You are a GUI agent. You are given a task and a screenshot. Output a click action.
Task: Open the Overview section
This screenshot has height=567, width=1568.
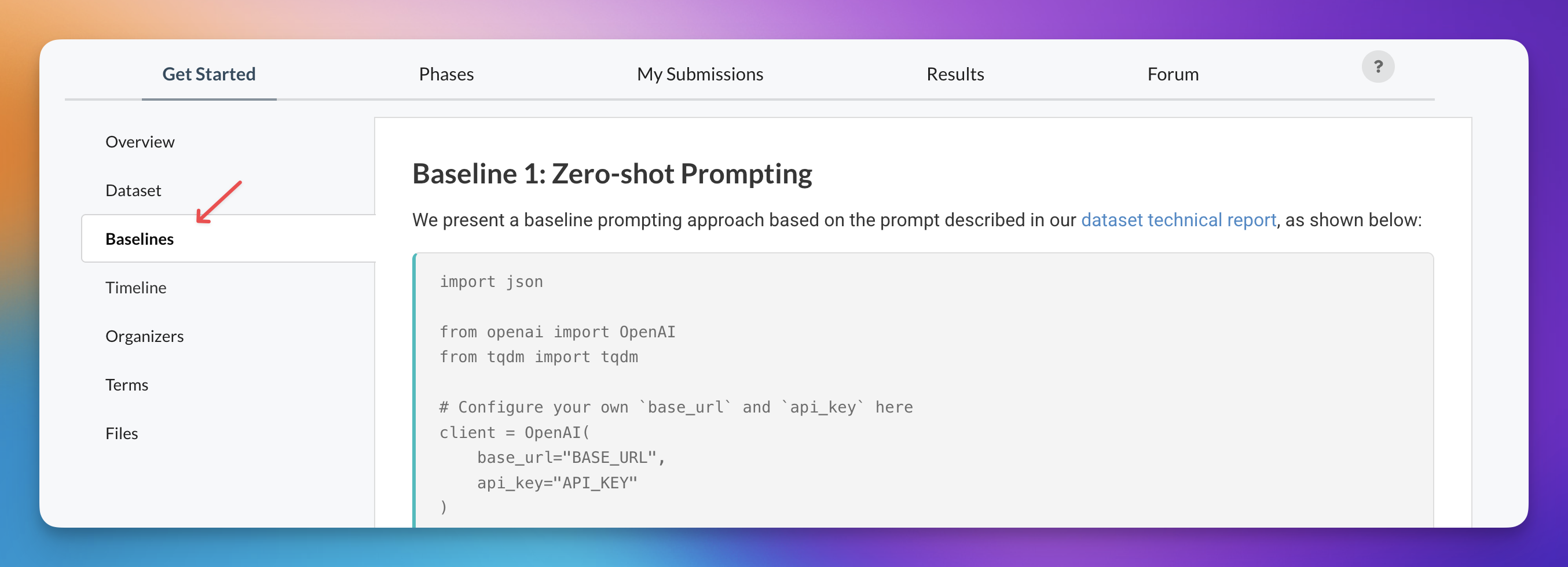point(140,141)
